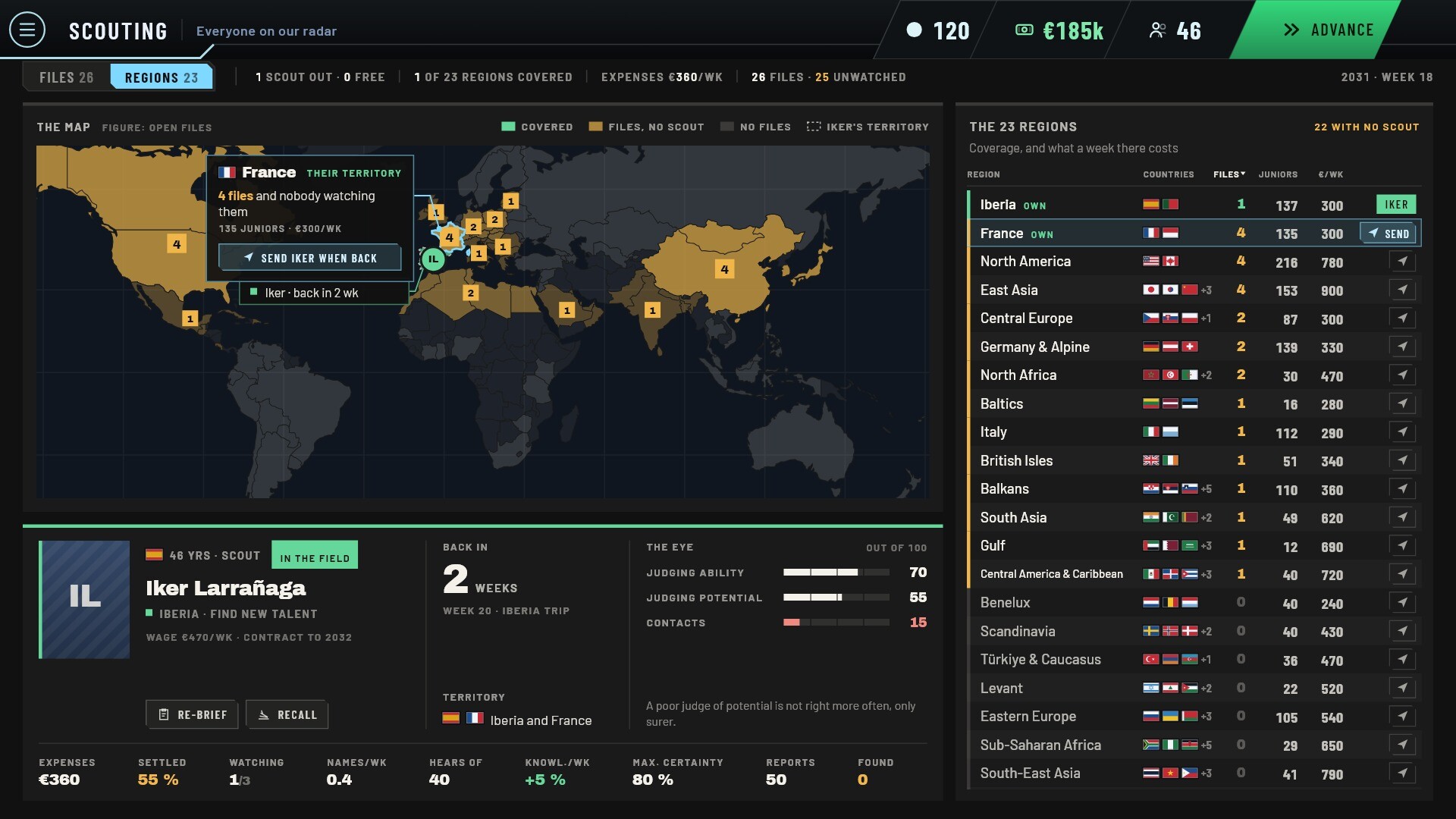The width and height of the screenshot is (1456, 819).
Task: Click the send-scout arrow for Balkans
Action: [x=1402, y=489]
